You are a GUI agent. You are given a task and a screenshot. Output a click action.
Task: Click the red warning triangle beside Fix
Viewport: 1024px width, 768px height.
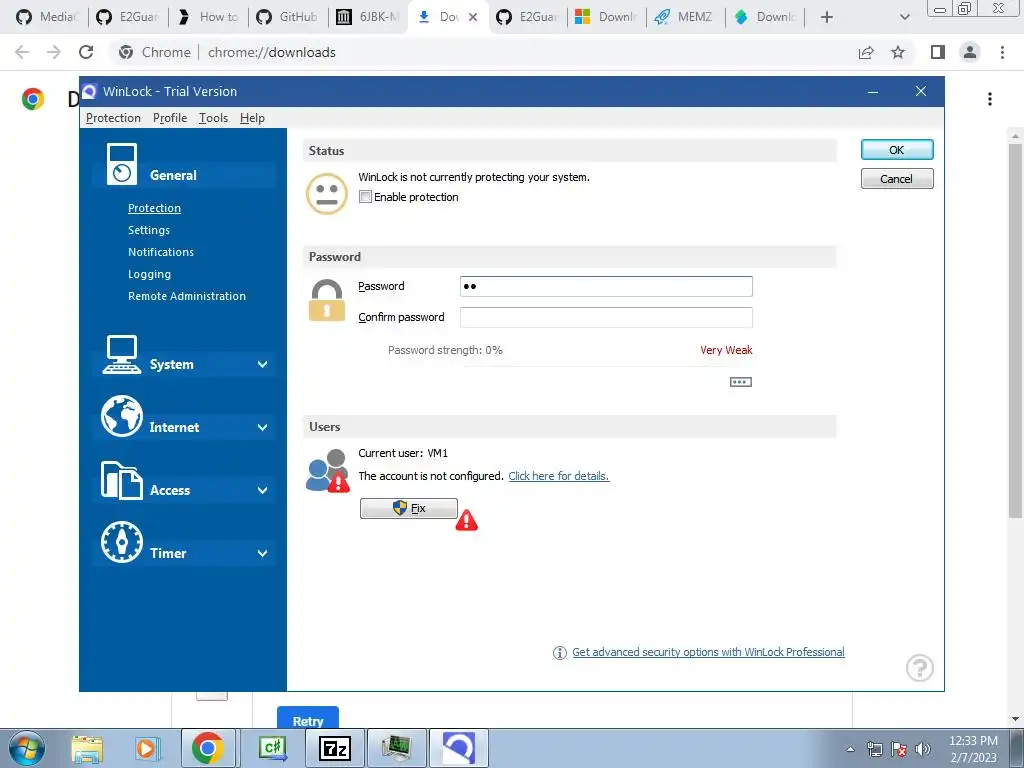466,520
